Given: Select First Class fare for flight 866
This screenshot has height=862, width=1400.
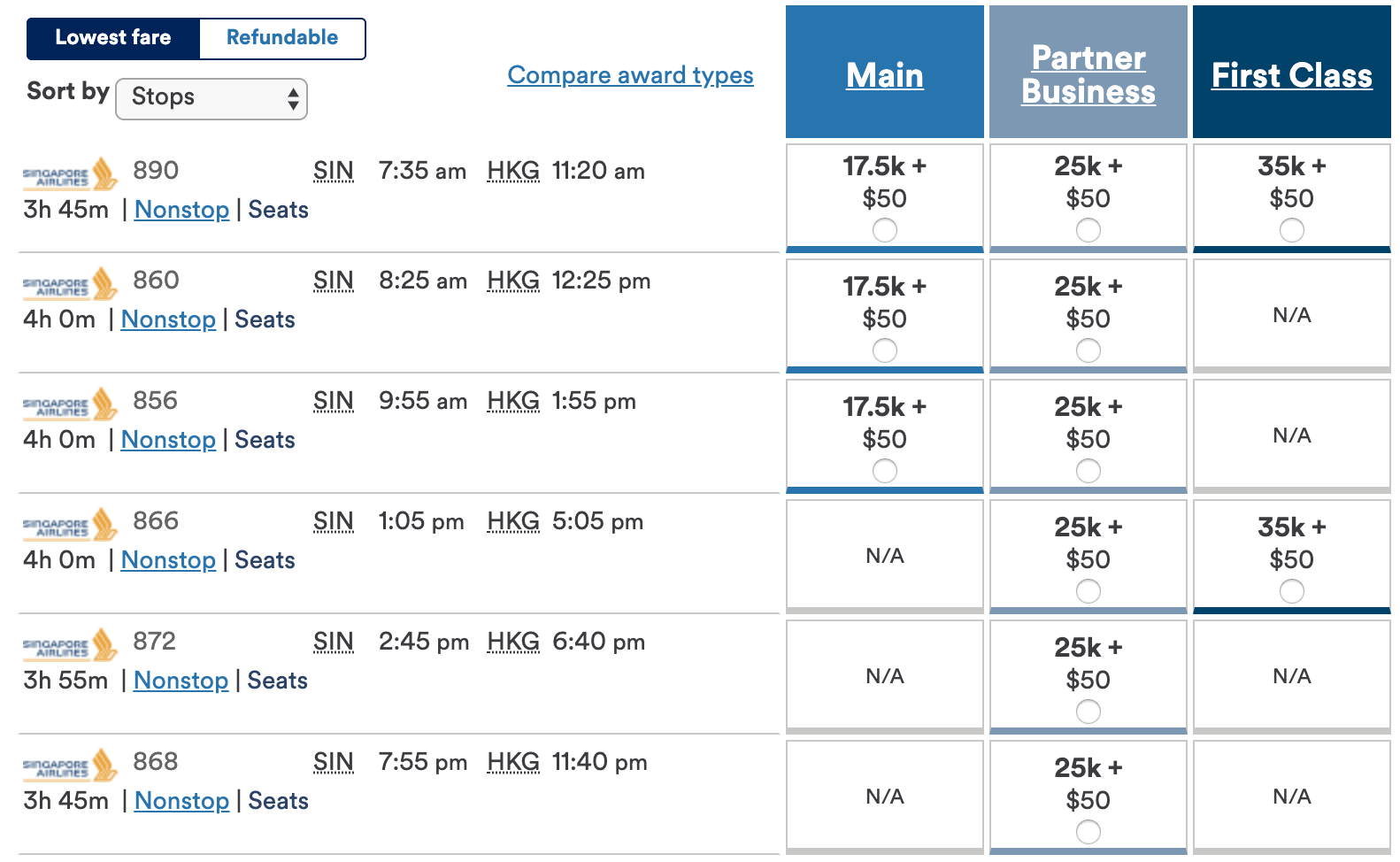Looking at the screenshot, I should (x=1291, y=591).
